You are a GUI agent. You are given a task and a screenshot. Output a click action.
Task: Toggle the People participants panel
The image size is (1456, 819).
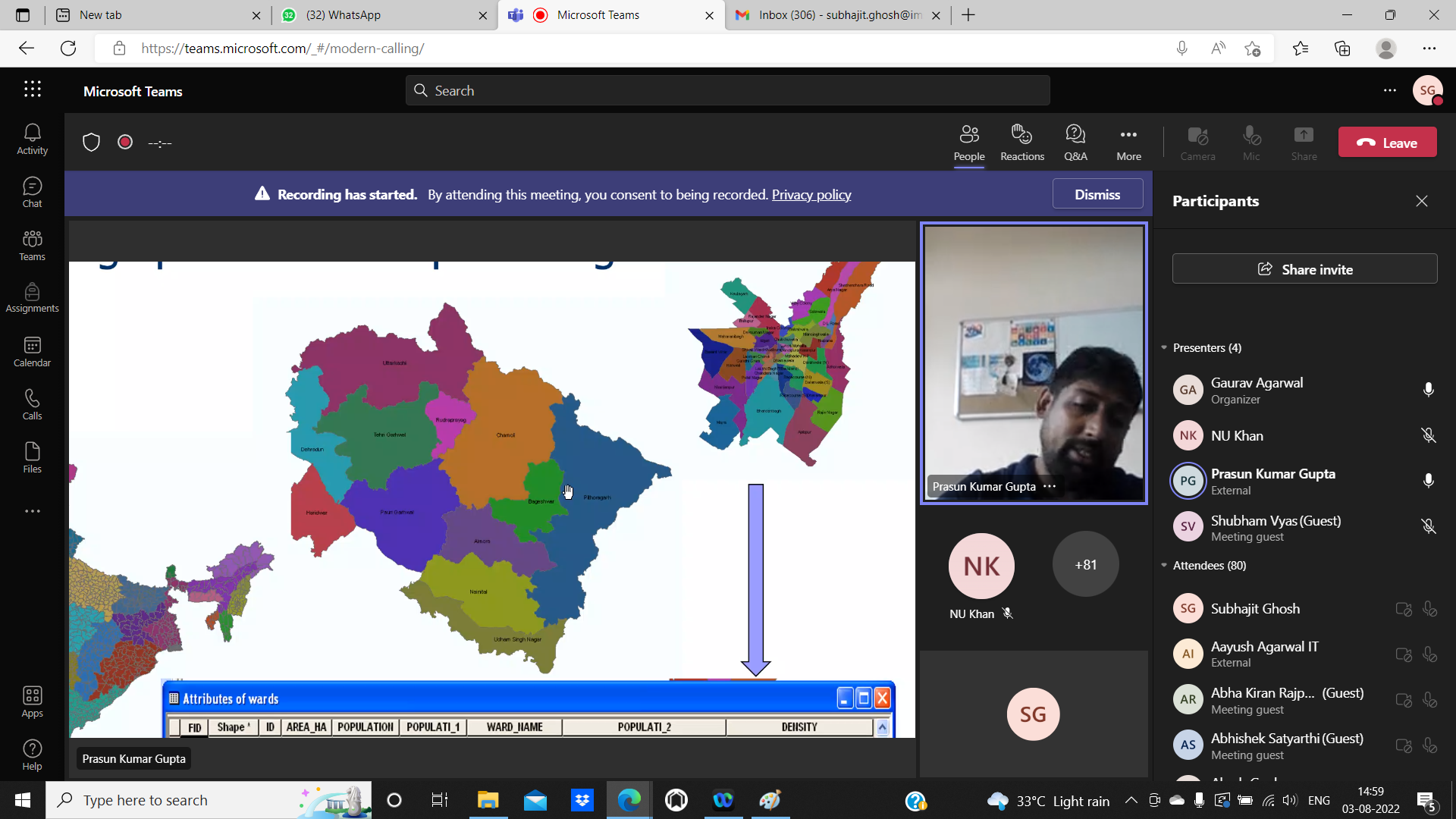tap(968, 143)
